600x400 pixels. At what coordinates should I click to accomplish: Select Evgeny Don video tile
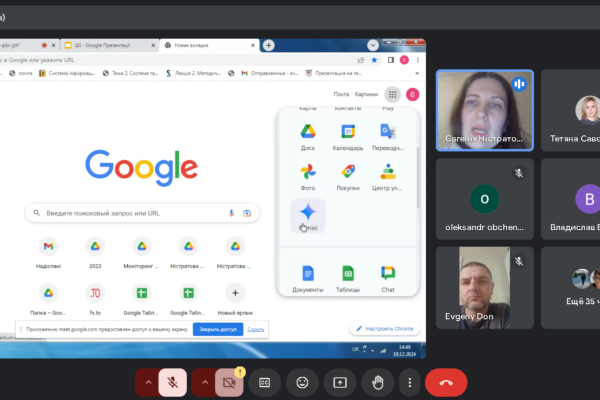point(485,288)
